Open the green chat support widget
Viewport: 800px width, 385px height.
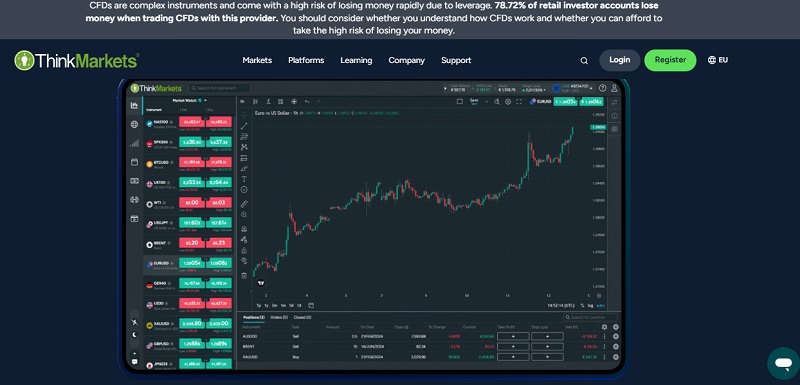point(783,363)
